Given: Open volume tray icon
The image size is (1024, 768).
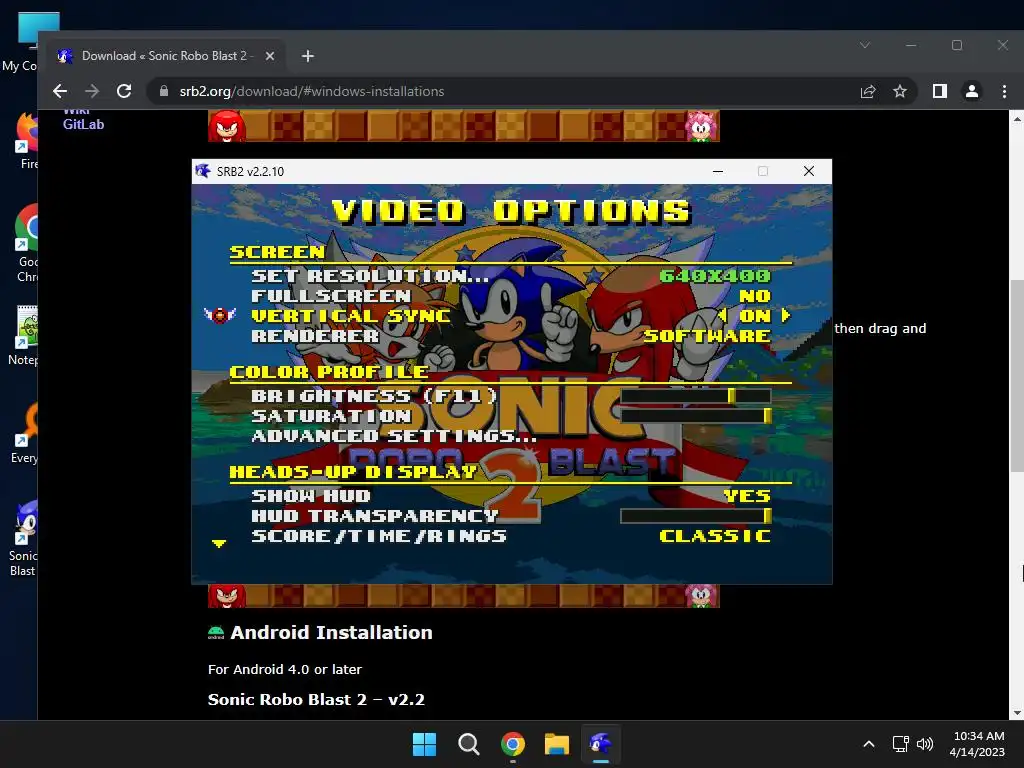Looking at the screenshot, I should [925, 744].
